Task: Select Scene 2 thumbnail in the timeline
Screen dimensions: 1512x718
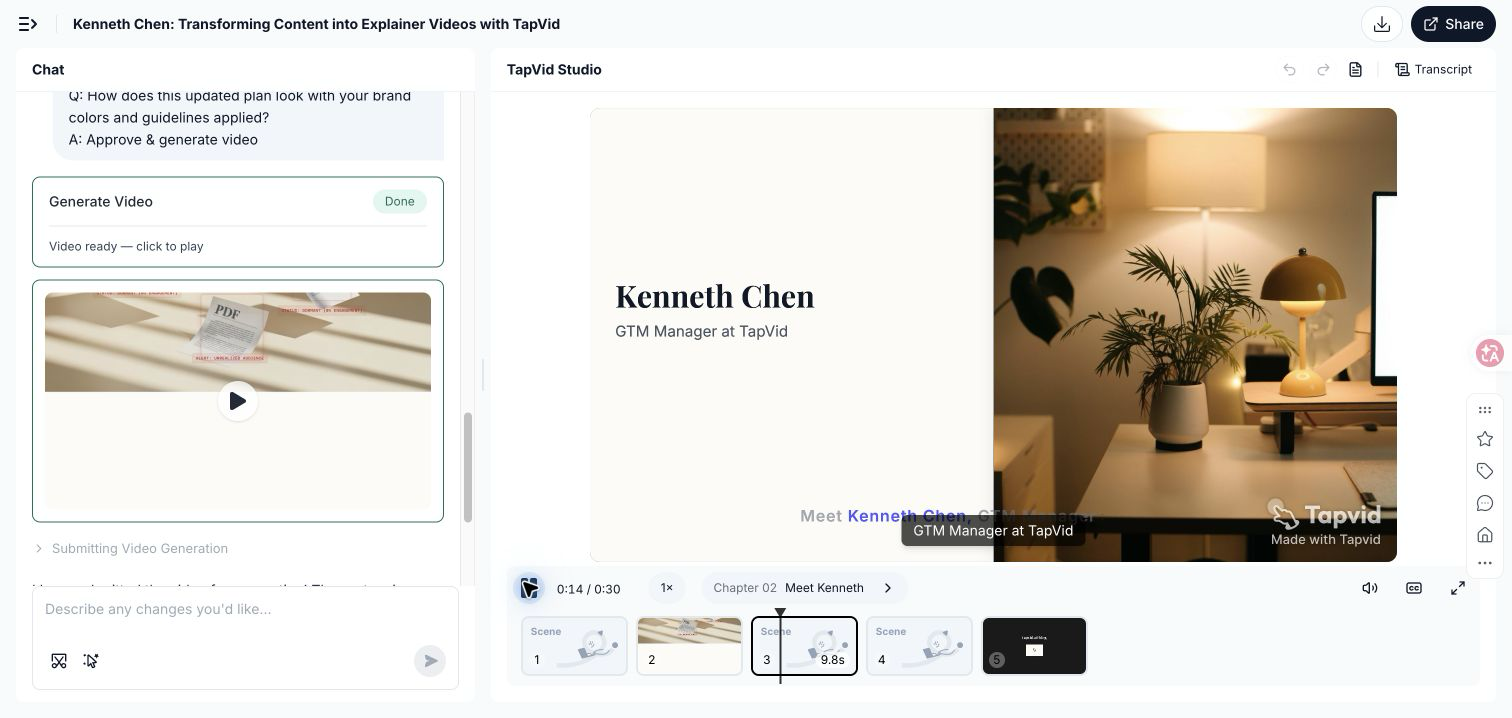Action: 689,646
